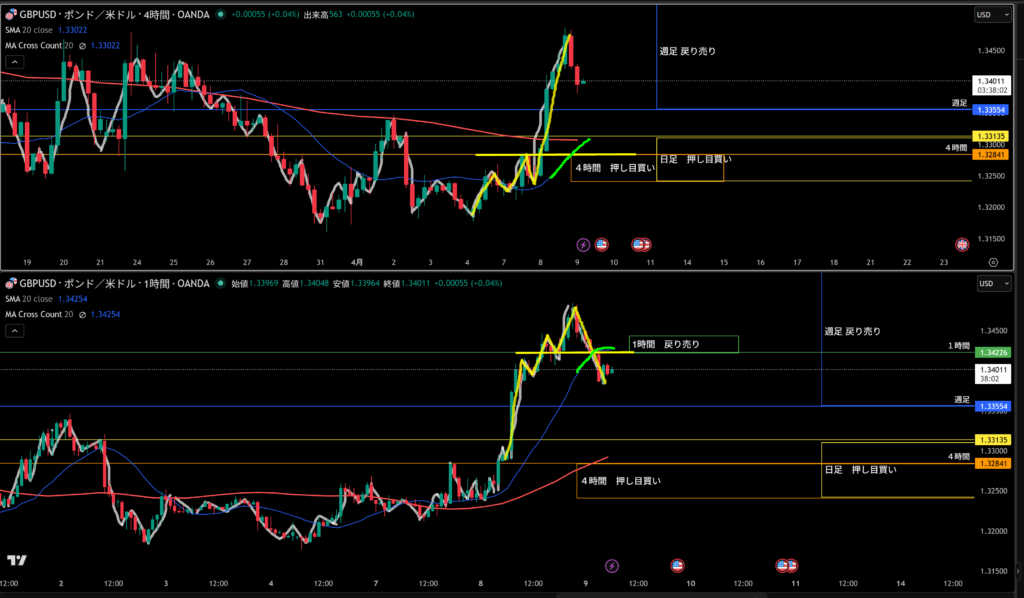
Task: Click the UK flag economic event icon
Action: [x=962, y=244]
